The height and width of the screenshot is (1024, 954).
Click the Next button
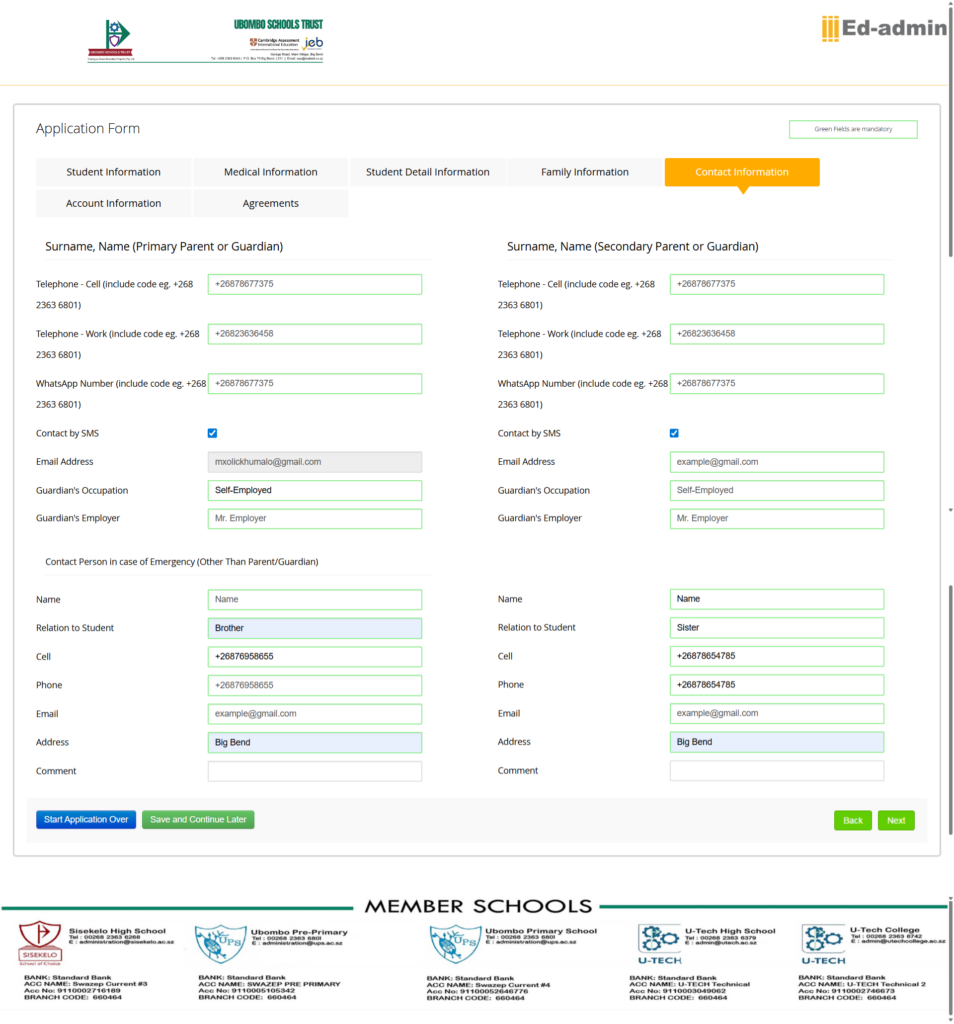pos(896,820)
